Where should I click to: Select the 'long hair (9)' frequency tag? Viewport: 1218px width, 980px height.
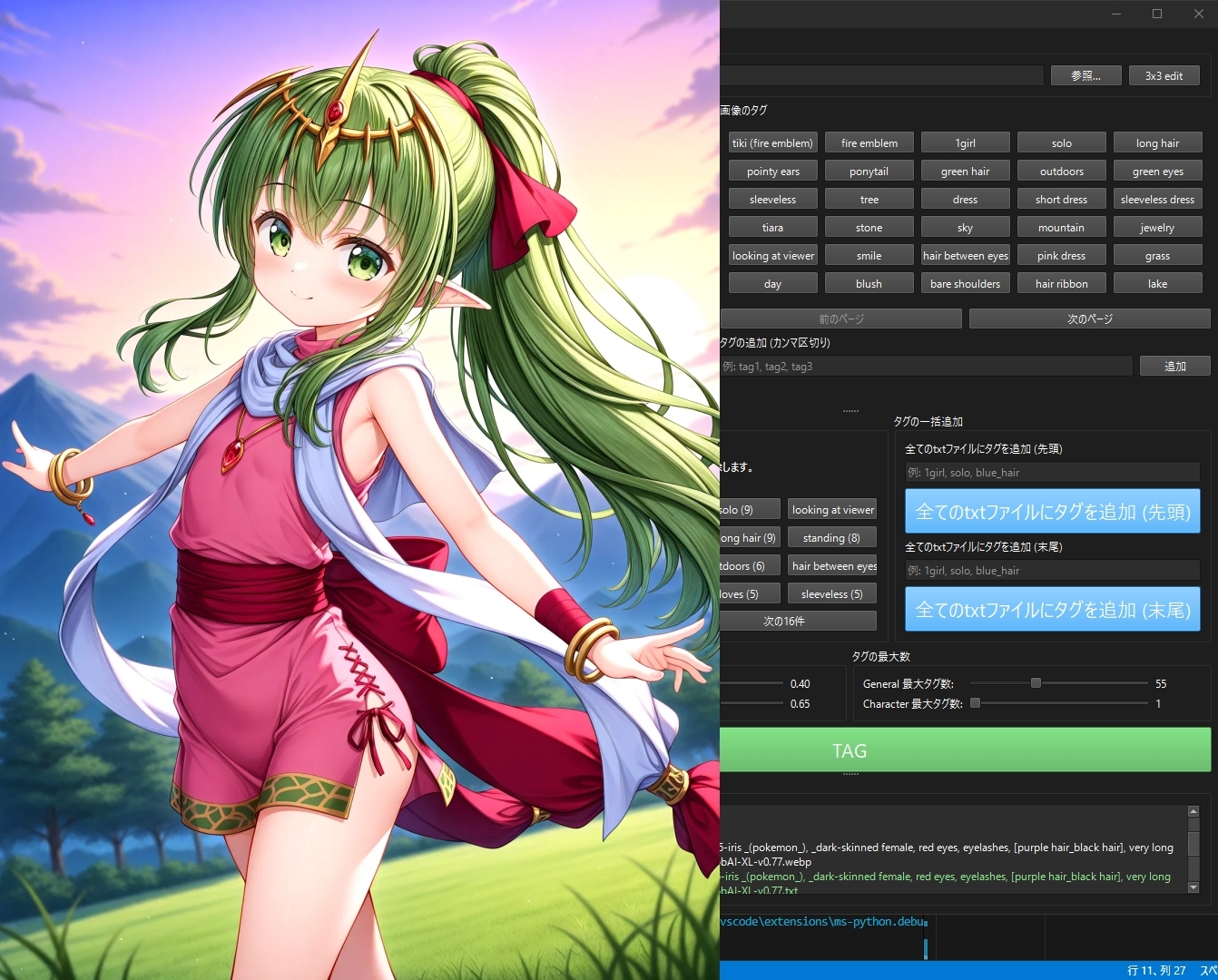(x=750, y=538)
